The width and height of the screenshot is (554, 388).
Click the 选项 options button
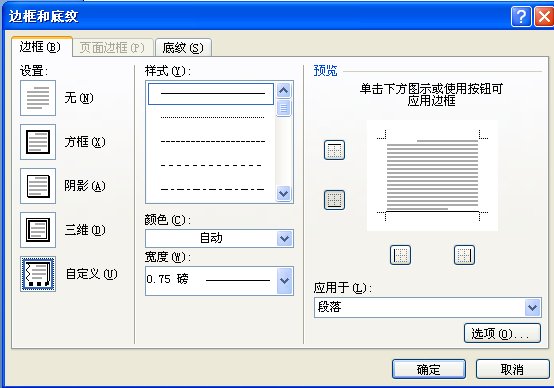pos(502,333)
